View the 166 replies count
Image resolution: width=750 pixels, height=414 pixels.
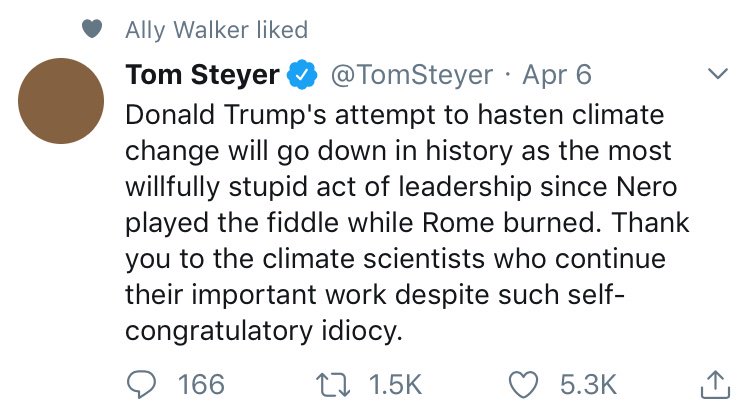click(x=201, y=385)
